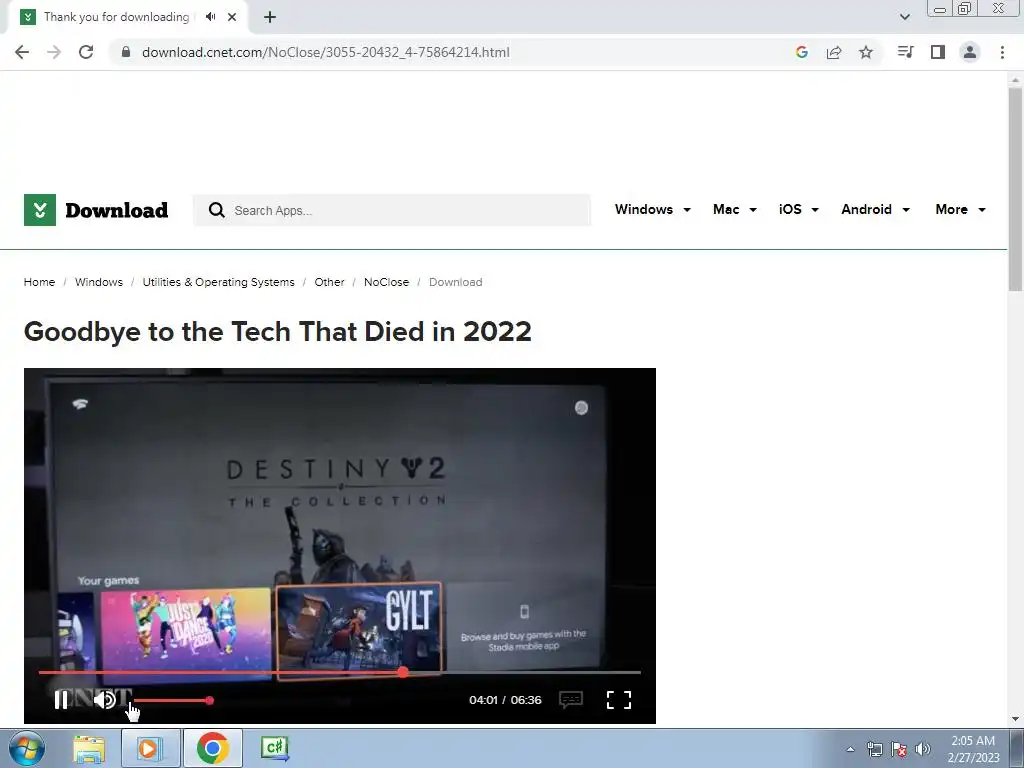Screen dimensions: 1024x768
Task: Expand the Mac menu
Action: (735, 210)
